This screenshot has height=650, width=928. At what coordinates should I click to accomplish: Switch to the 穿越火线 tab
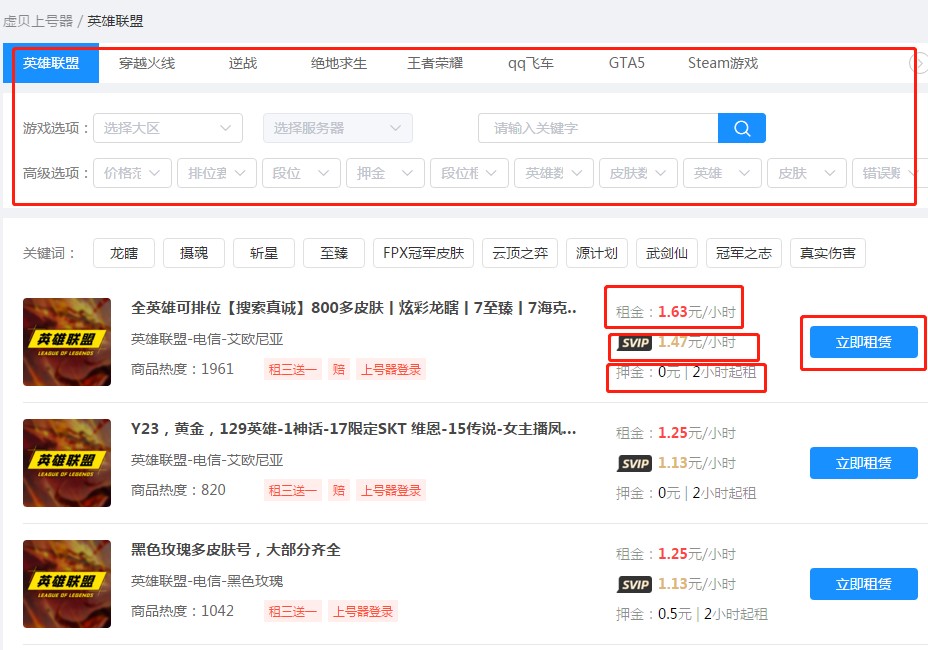click(x=147, y=63)
